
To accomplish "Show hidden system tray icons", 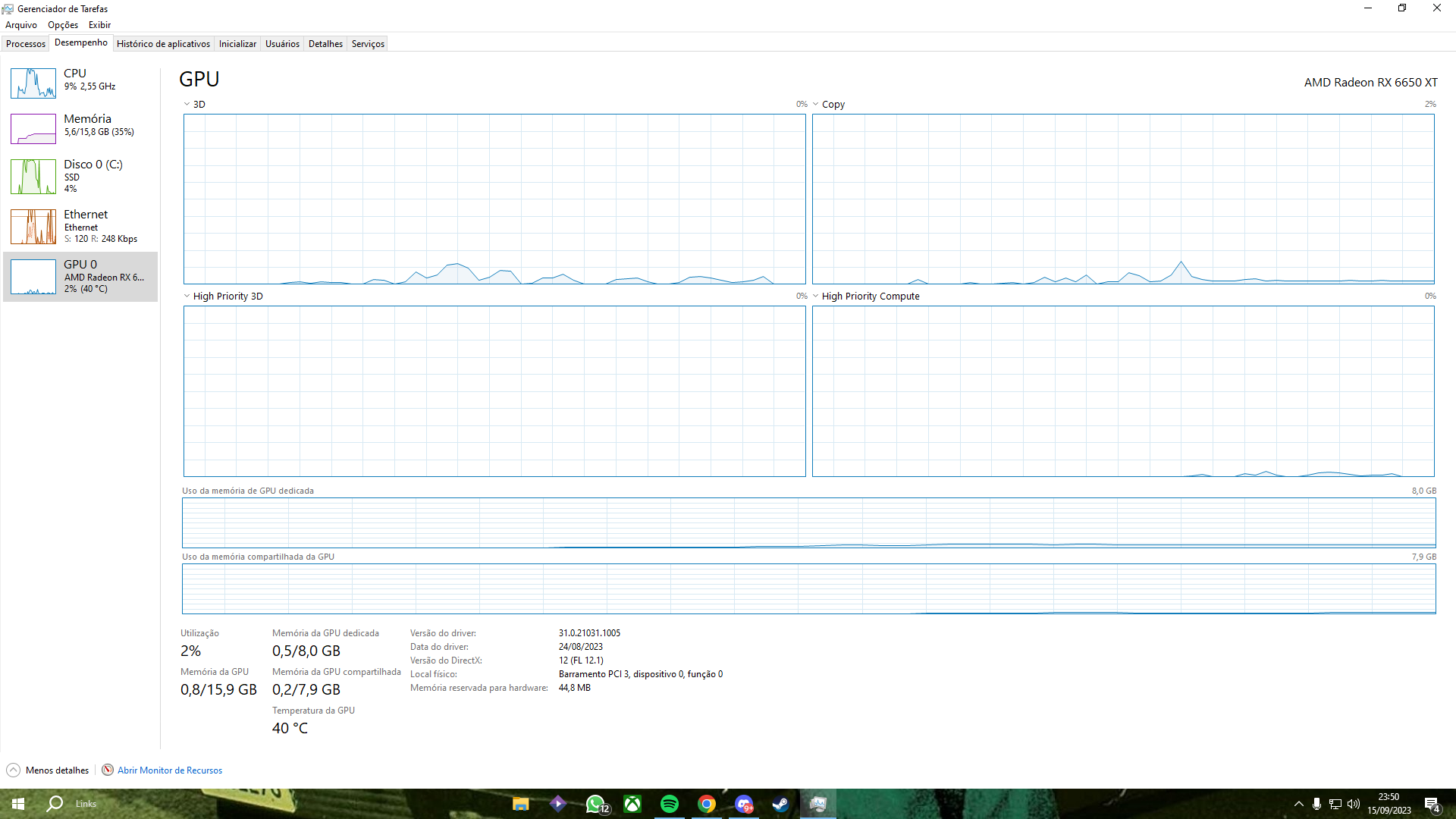I will point(1299,804).
